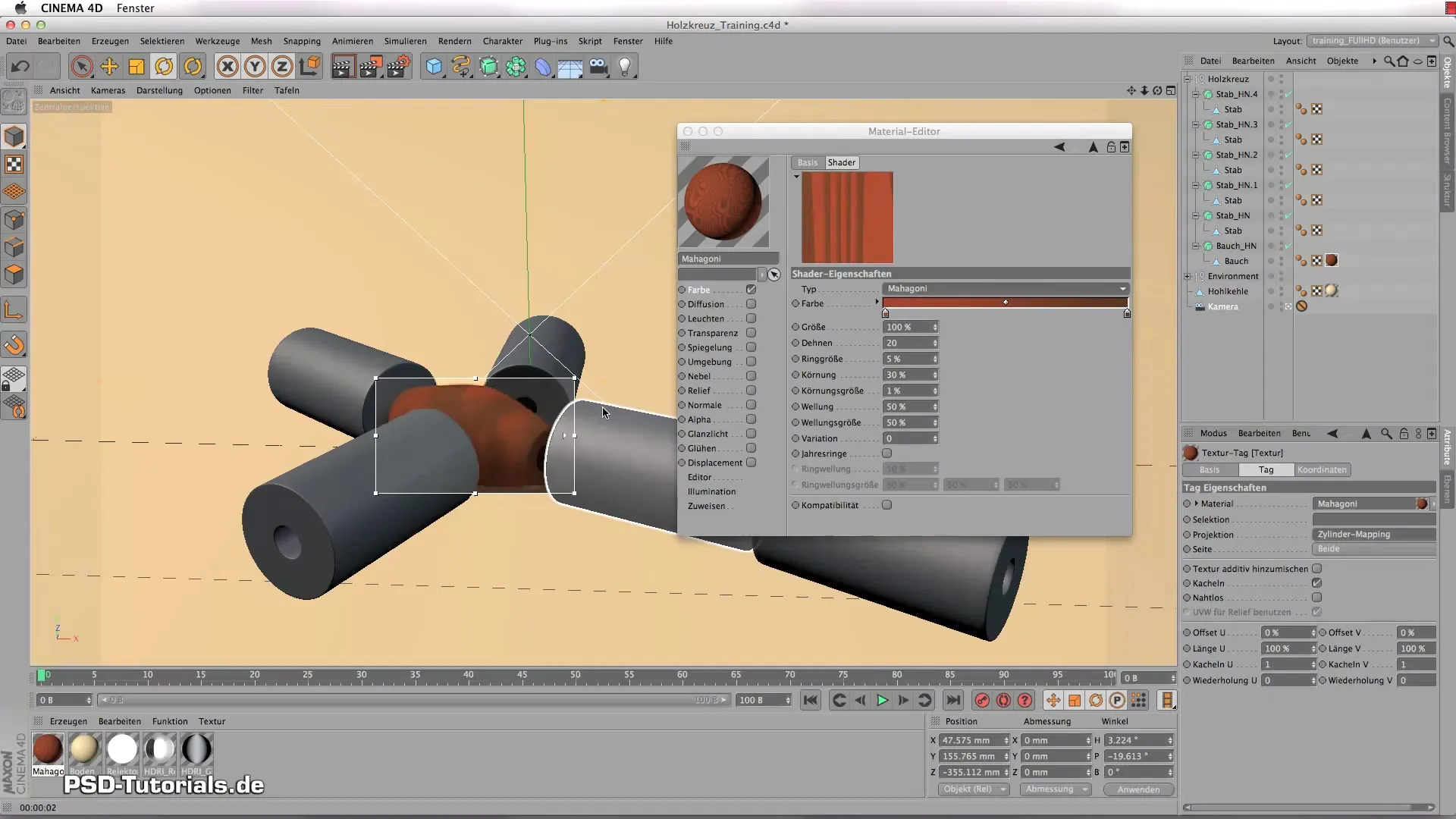1456x819 pixels.
Task: Open the Layout dropdown
Action: tap(1373, 41)
